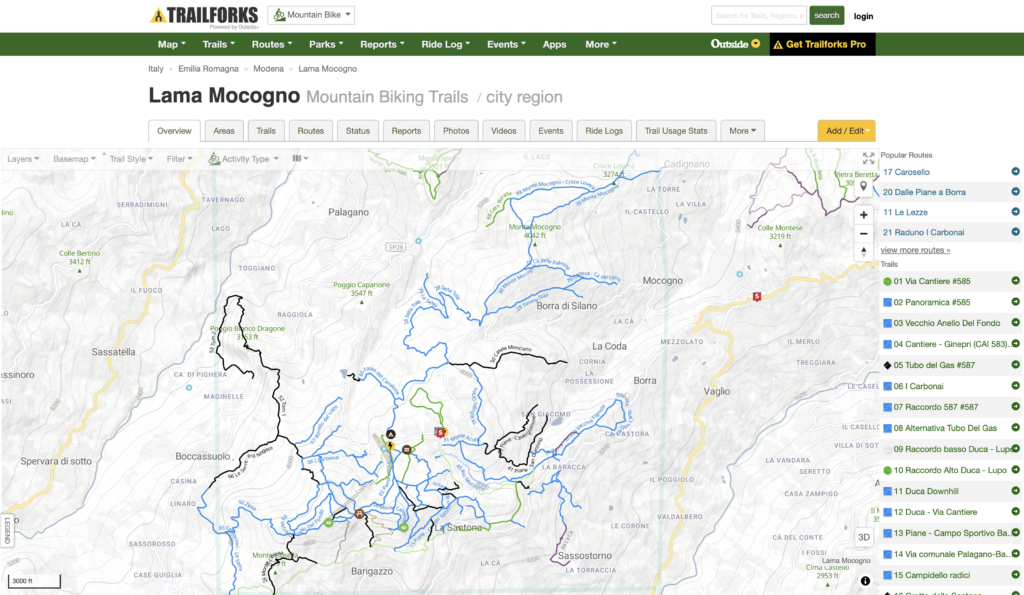The width and height of the screenshot is (1024, 595).
Task: Open 15 Campidello radici trail
Action: (x=931, y=575)
